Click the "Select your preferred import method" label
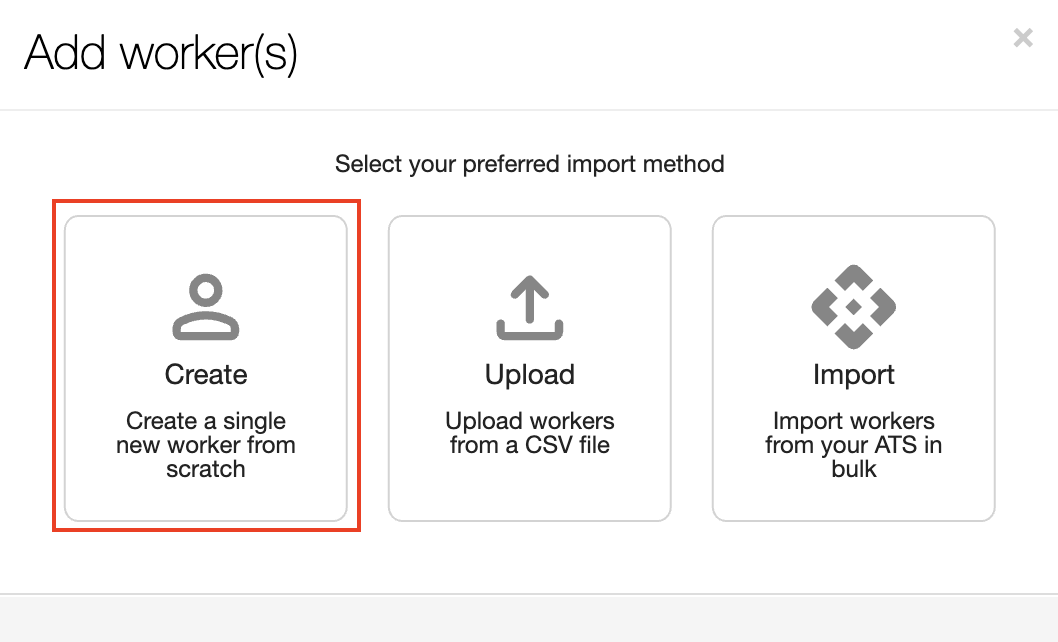Image resolution: width=1058 pixels, height=642 pixels. (x=530, y=164)
